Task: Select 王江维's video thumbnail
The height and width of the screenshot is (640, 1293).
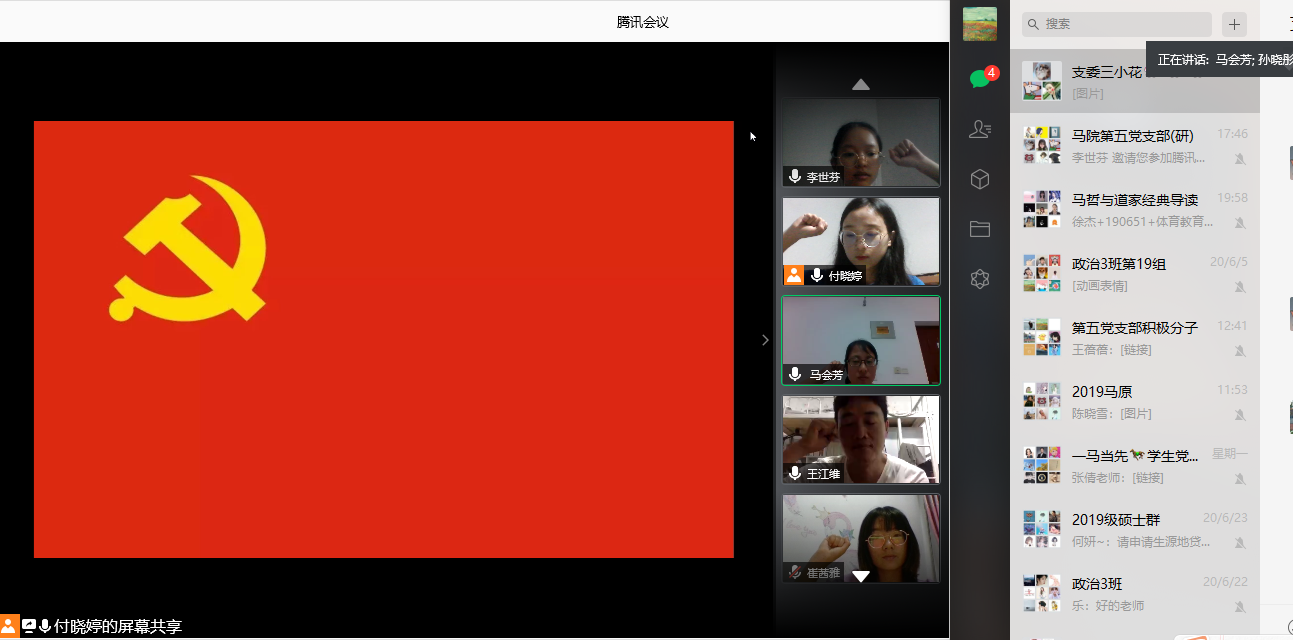Action: (861, 439)
